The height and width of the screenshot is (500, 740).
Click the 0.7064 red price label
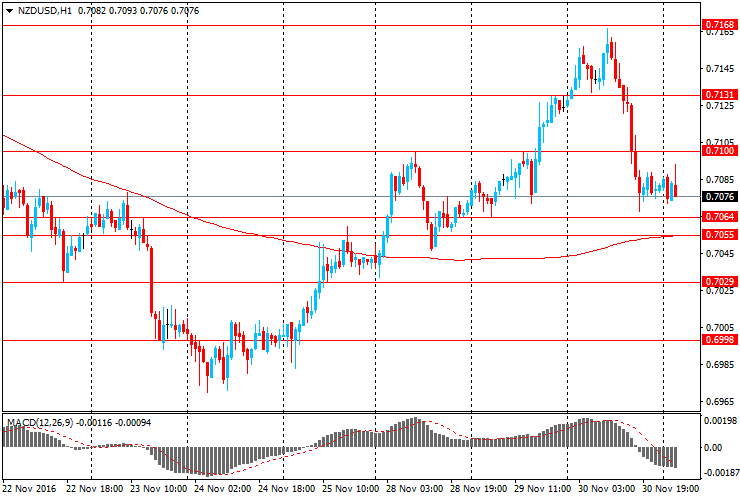tap(720, 216)
